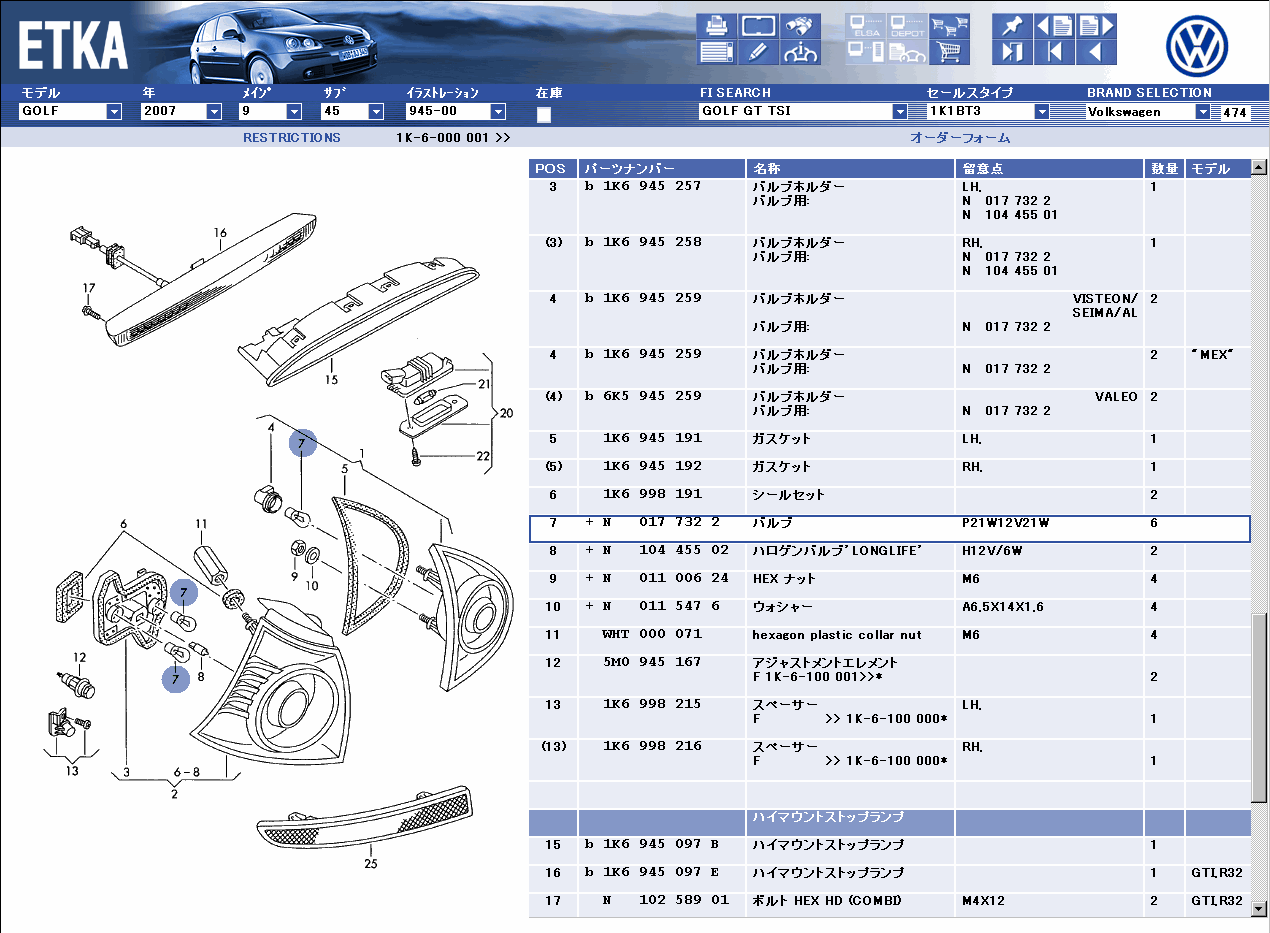Click callout number 15 in the diagram
This screenshot has height=933, width=1270.
click(331, 379)
